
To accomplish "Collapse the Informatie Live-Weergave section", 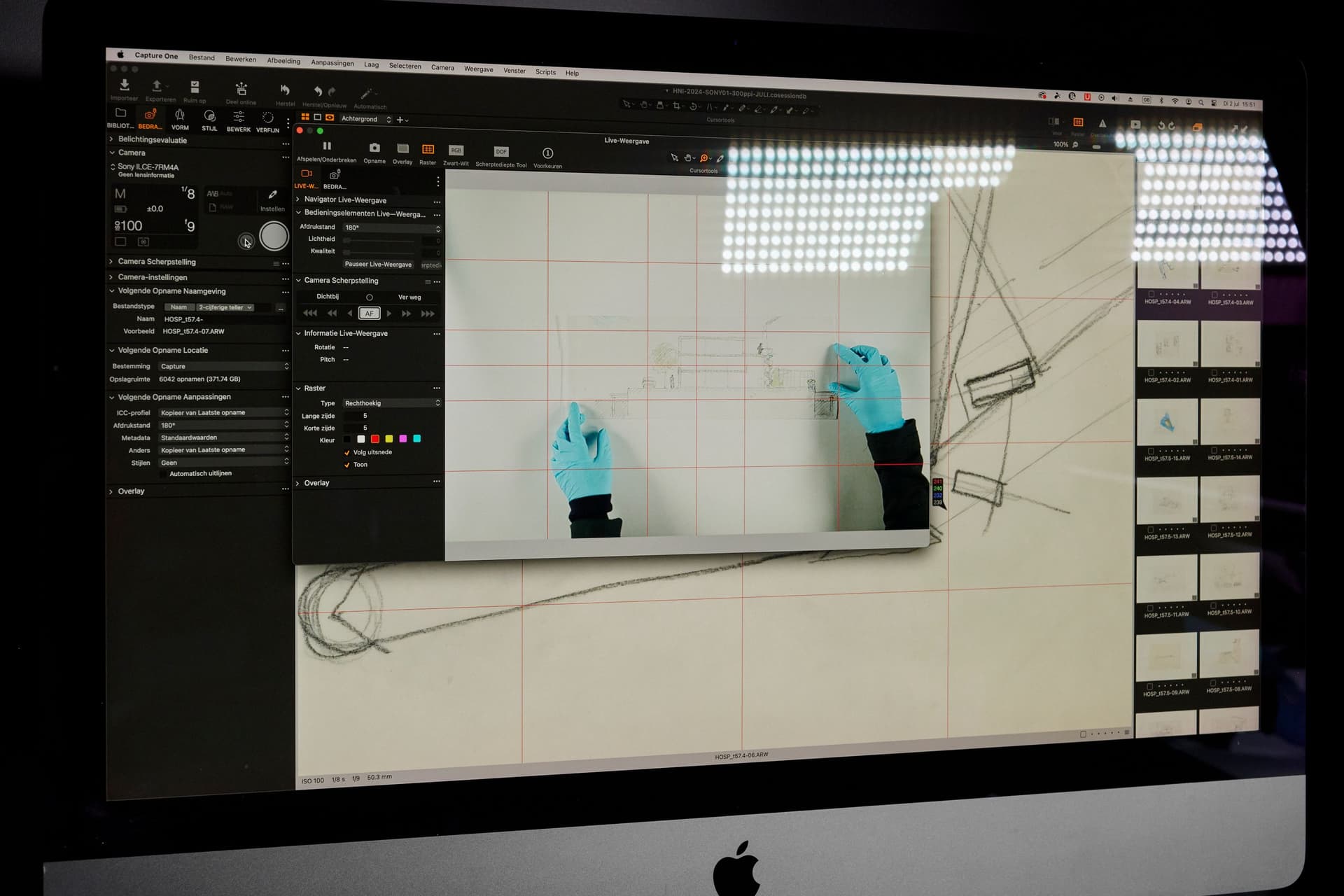I will point(298,333).
